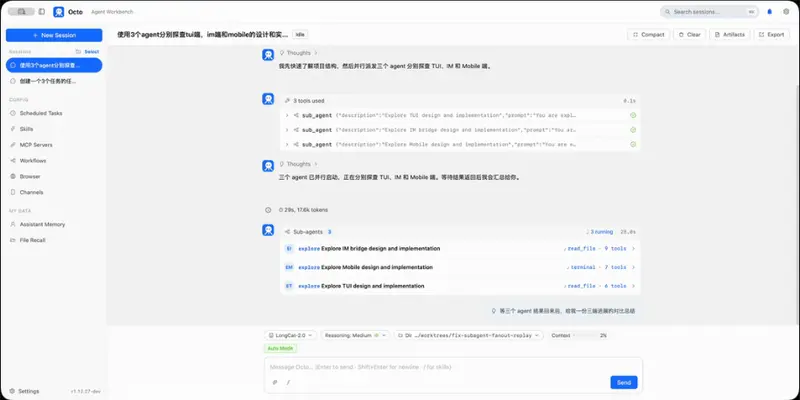800x400 pixels.
Task: Click the ET avatar for TUI agent
Action: tap(289, 286)
